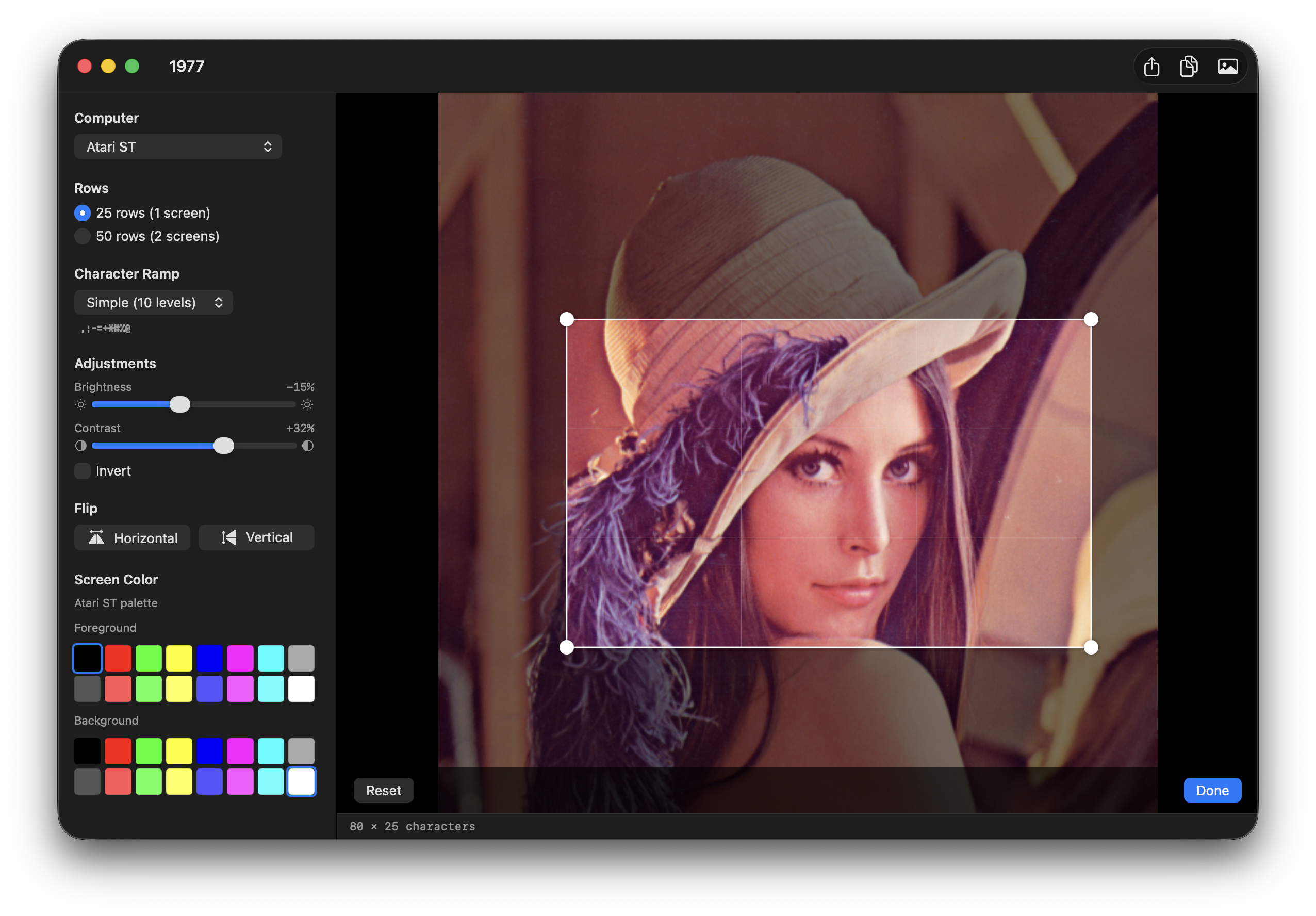Confirm the crop with the Done button
This screenshot has width=1316, height=916.
point(1212,791)
